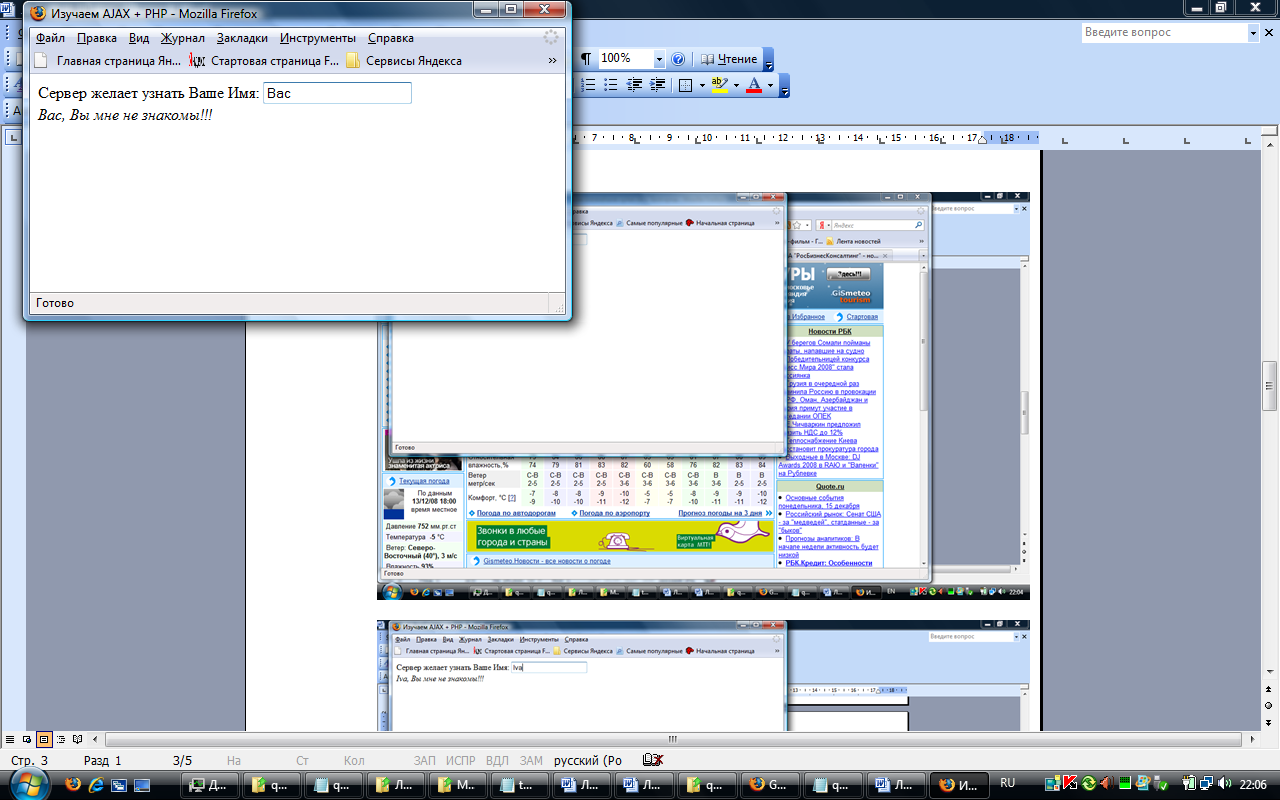Click the vertical scrollbar thumb in Word

pyautogui.click(x=1271, y=386)
